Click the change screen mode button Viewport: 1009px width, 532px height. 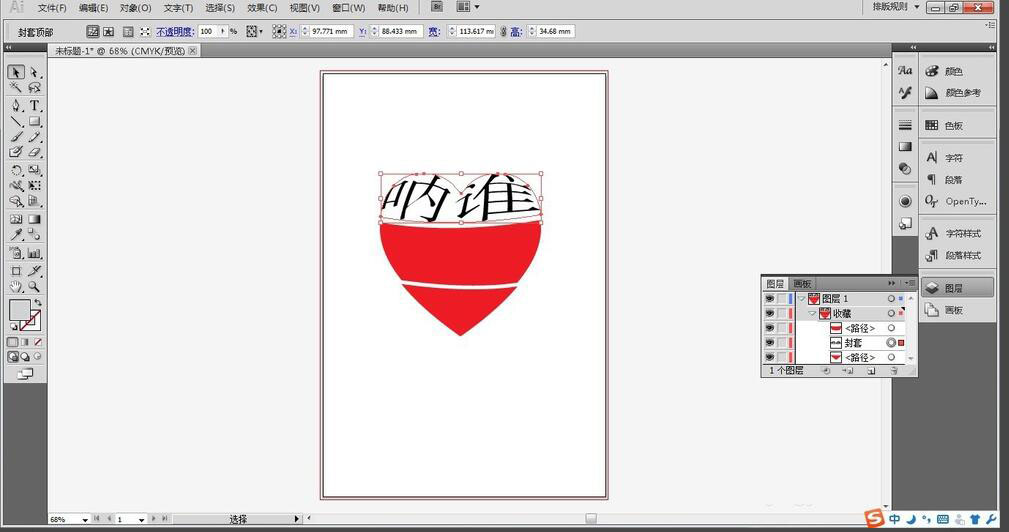(x=25, y=373)
